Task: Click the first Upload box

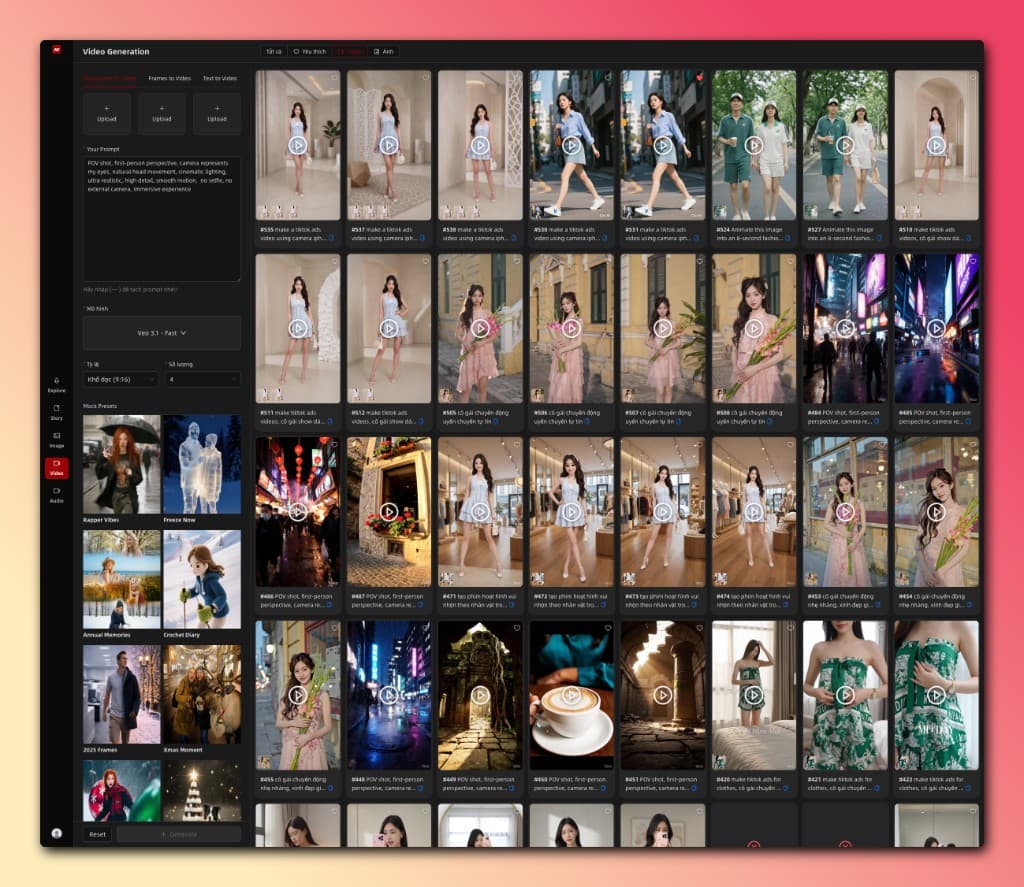Action: [107, 114]
